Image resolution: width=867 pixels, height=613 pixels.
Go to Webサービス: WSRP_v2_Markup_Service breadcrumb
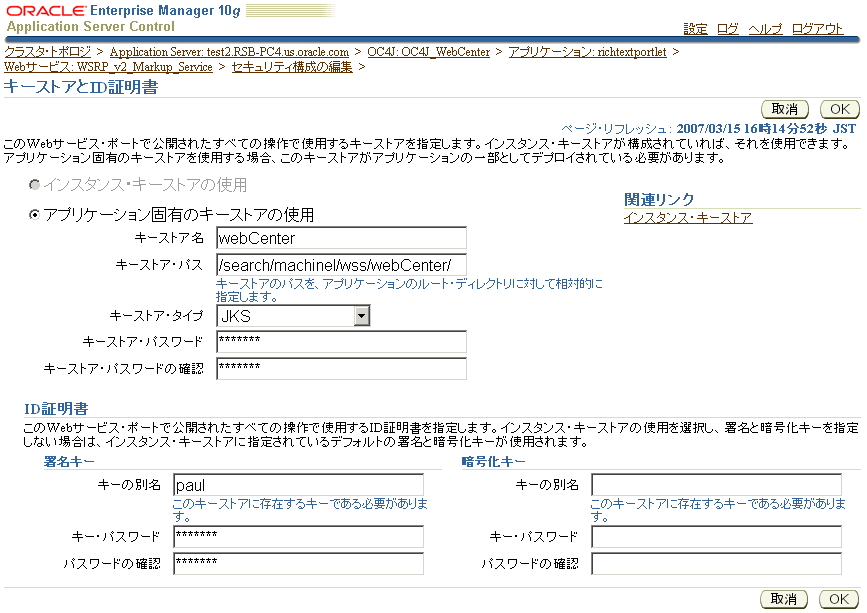coord(108,66)
